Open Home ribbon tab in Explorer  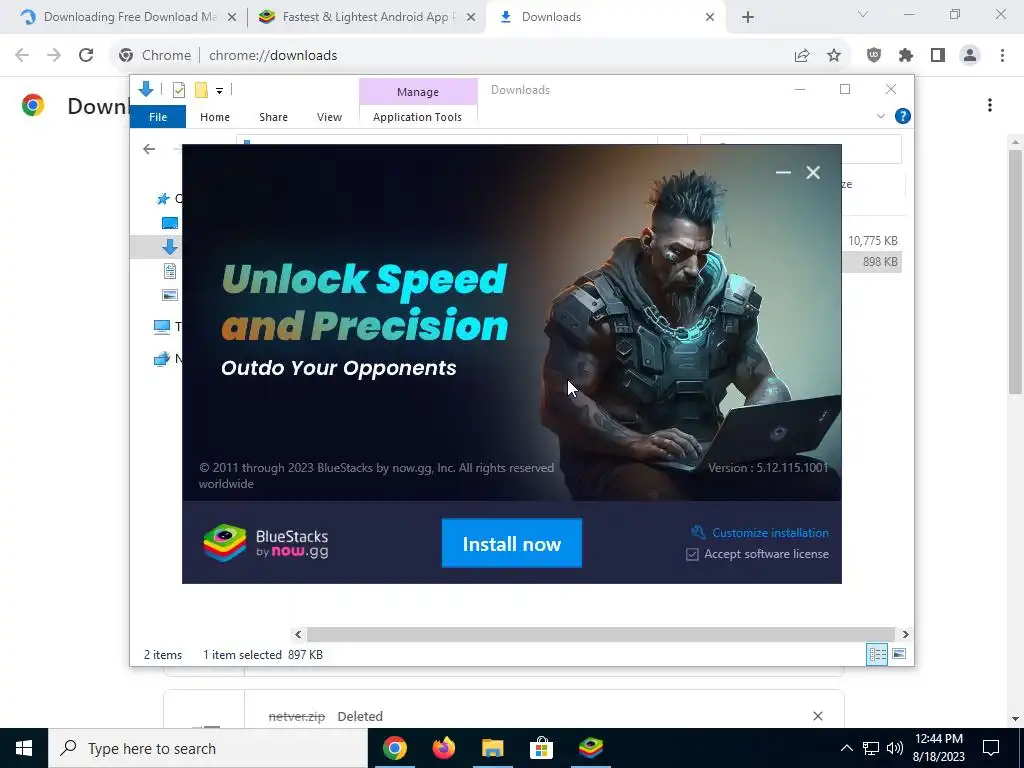point(215,117)
